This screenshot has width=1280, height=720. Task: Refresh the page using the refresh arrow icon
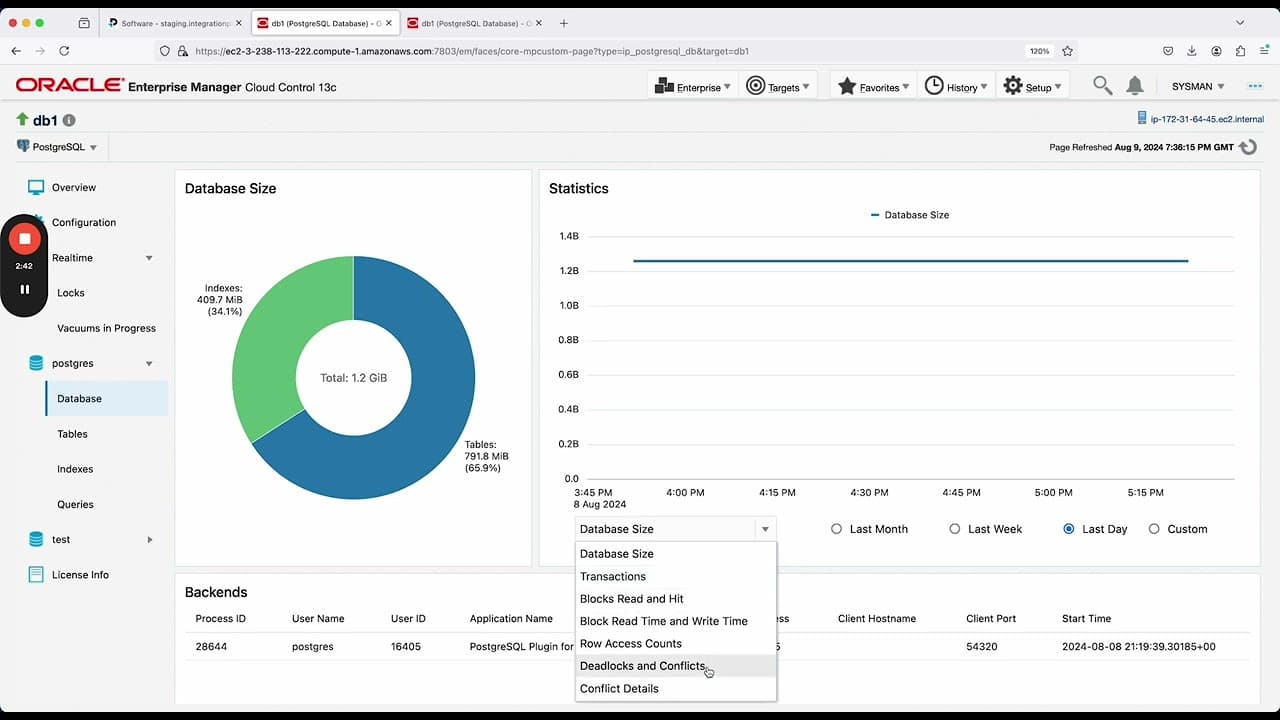1247,146
